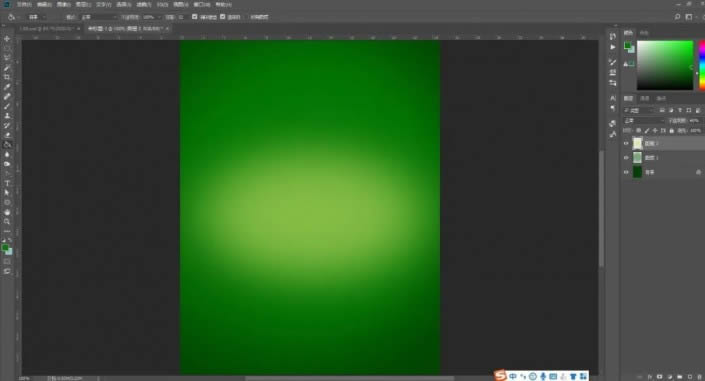Open the search icon in options bar
This screenshot has height=381, width=705.
(x=677, y=17)
